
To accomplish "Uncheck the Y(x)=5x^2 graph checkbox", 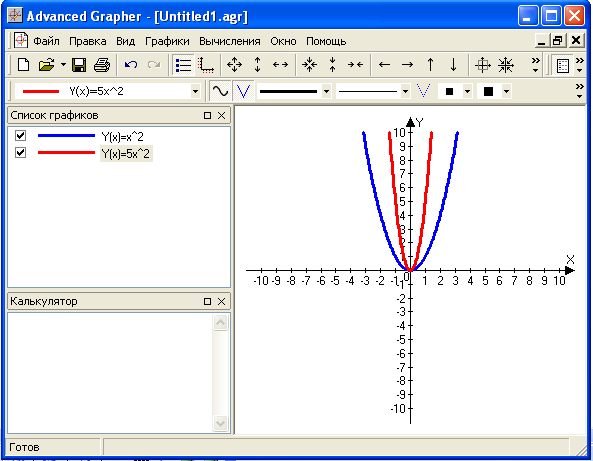I will pyautogui.click(x=20, y=152).
